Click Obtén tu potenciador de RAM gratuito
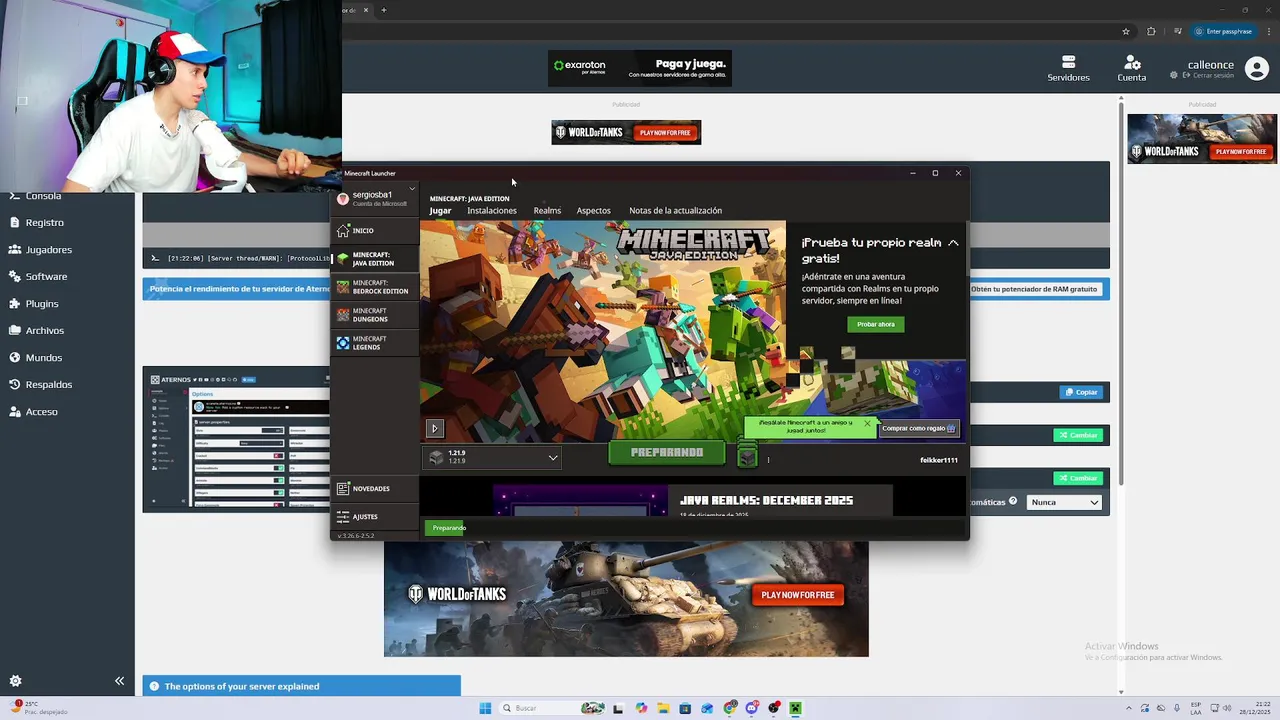Viewport: 1280px width, 720px height. pyautogui.click(x=1034, y=289)
